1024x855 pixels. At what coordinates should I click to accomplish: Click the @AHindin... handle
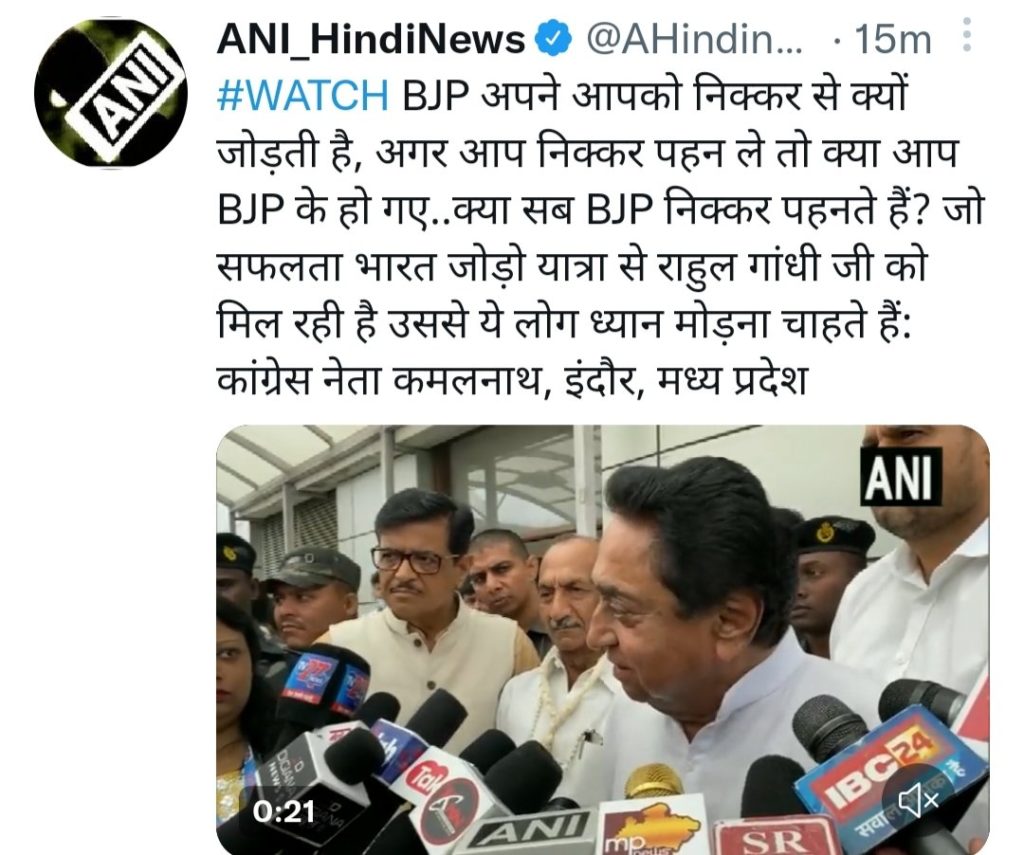click(x=695, y=40)
